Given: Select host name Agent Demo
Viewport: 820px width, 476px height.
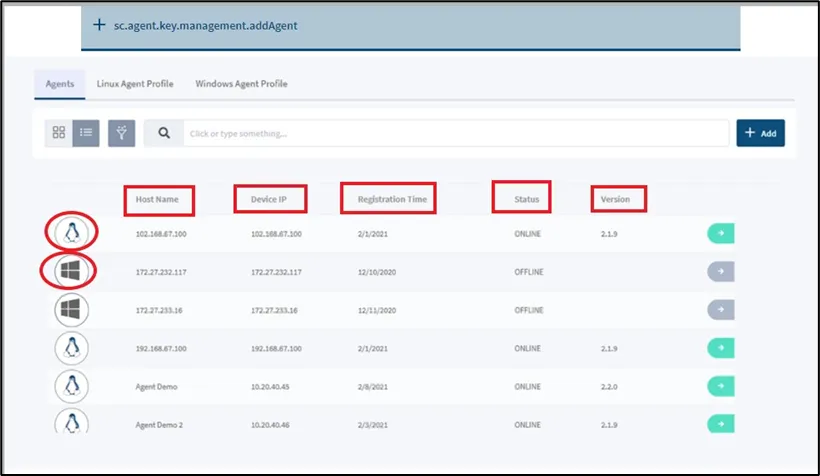Looking at the screenshot, I should click(156, 387).
